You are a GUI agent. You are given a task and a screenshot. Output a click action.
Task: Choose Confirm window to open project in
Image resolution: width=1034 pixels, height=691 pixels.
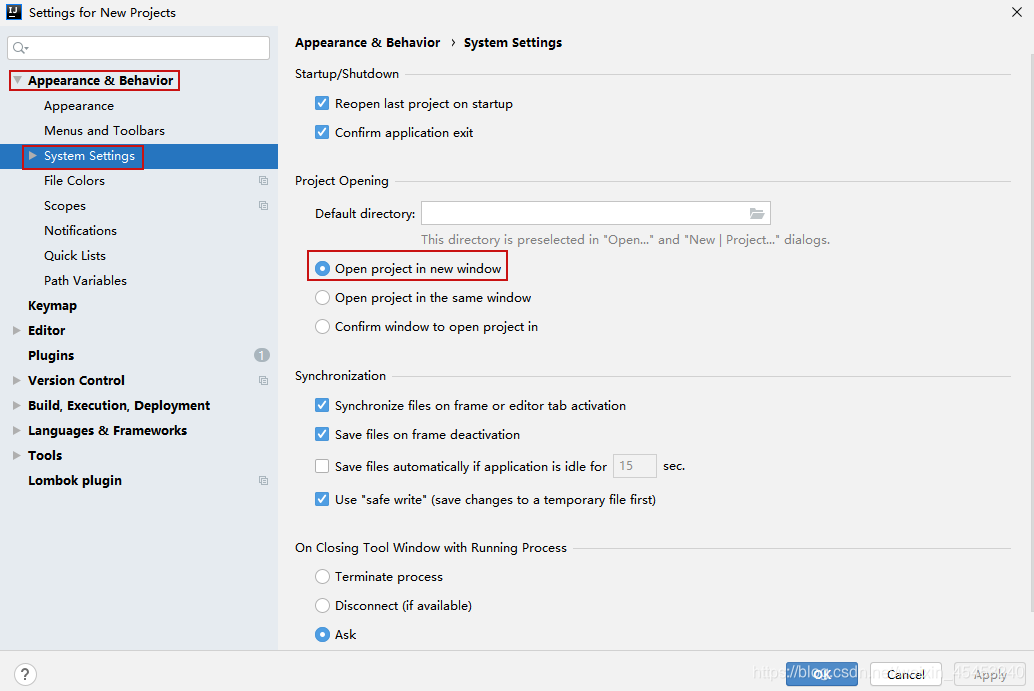click(322, 326)
